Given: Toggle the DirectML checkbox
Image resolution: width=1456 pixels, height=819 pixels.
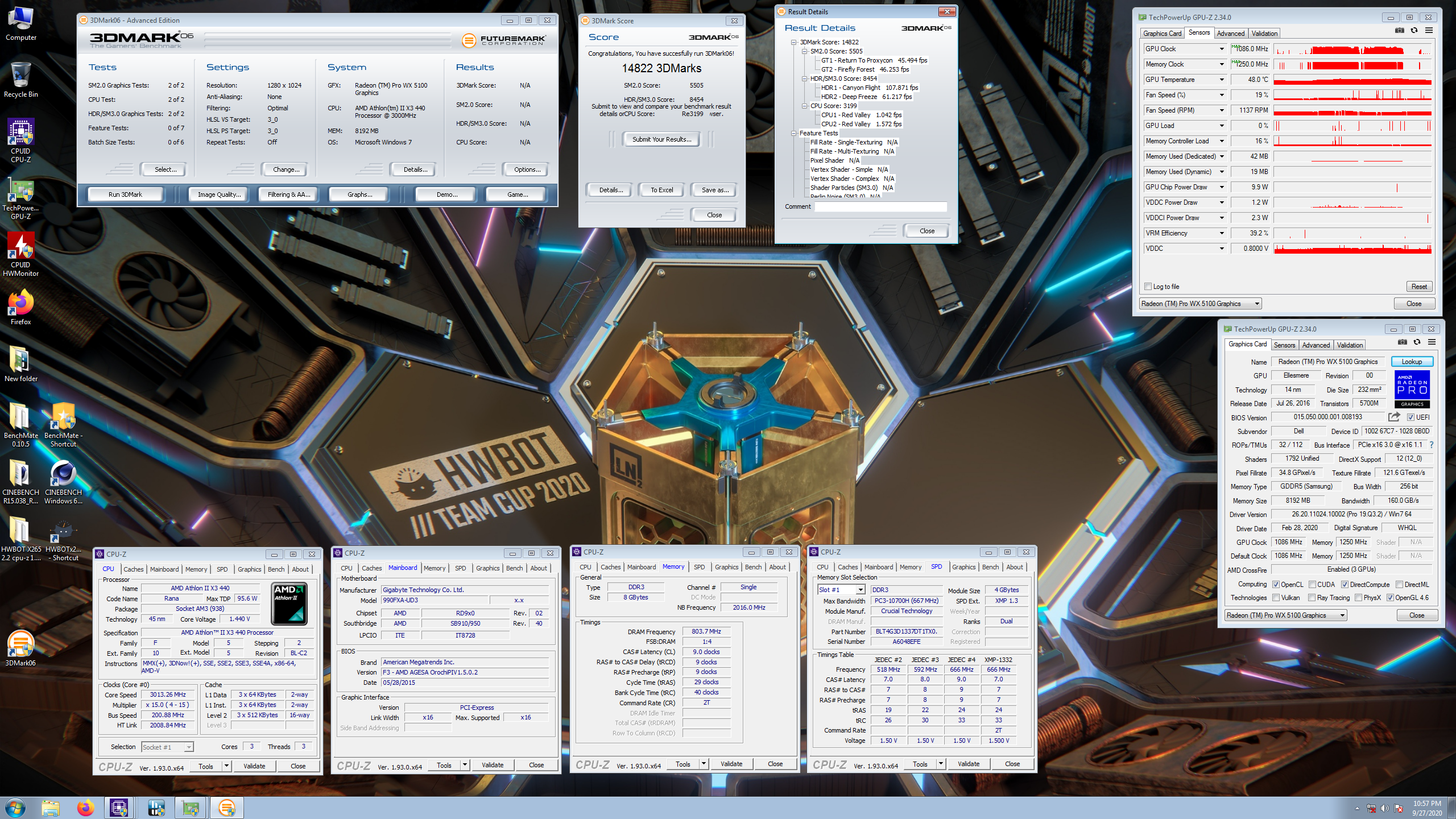Looking at the screenshot, I should coord(1399,585).
